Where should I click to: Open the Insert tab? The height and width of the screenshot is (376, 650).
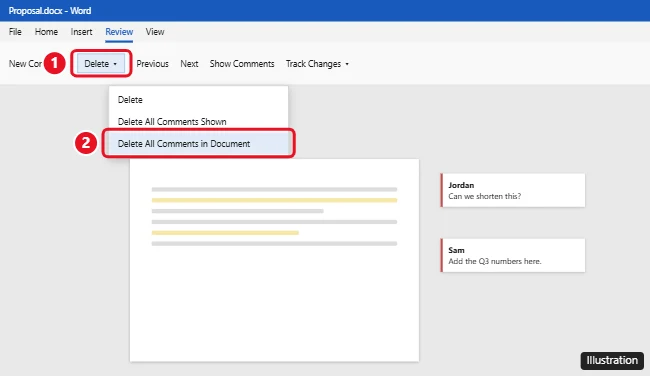click(x=81, y=32)
